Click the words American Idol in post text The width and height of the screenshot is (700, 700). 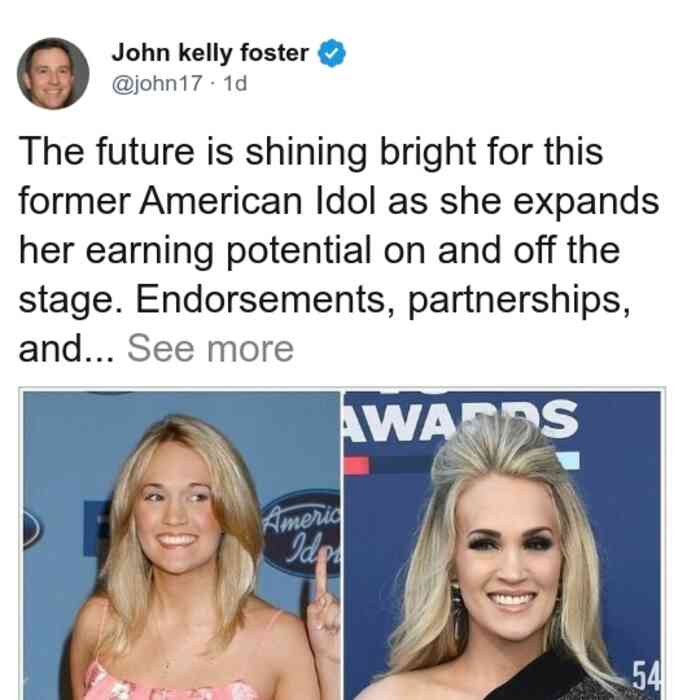point(257,200)
